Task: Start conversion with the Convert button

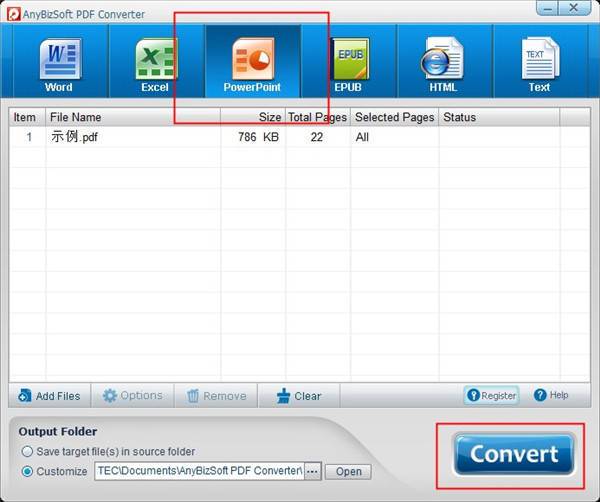Action: tap(514, 454)
